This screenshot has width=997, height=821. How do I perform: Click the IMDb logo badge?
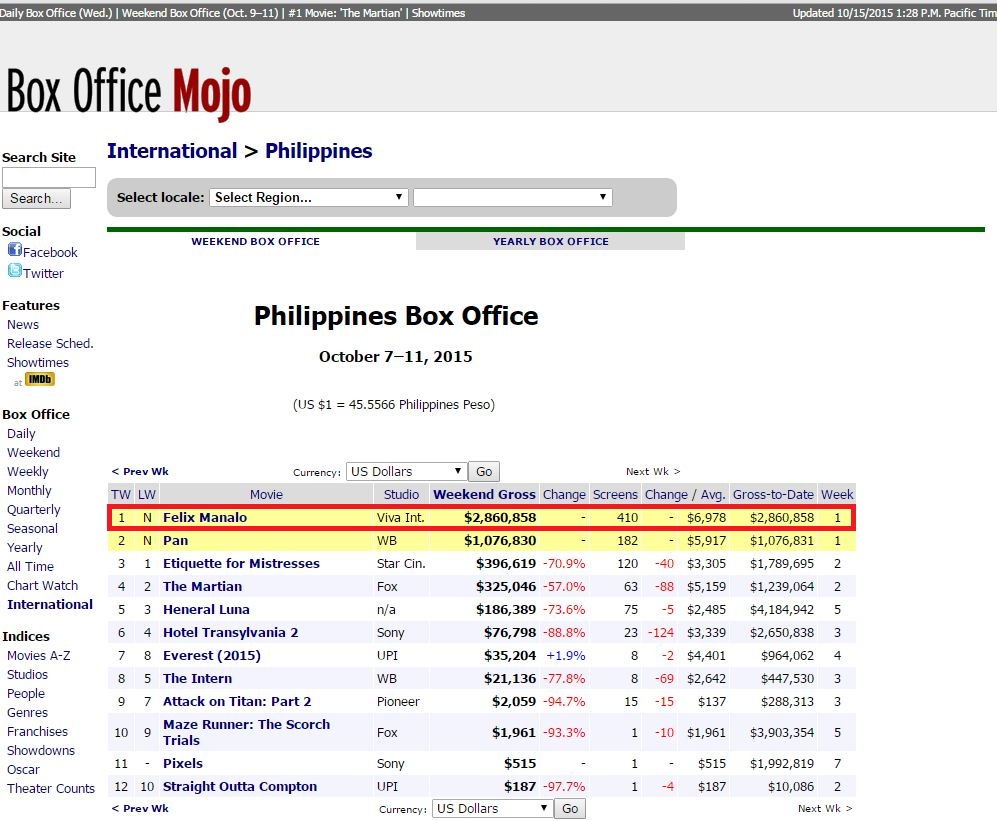40,380
